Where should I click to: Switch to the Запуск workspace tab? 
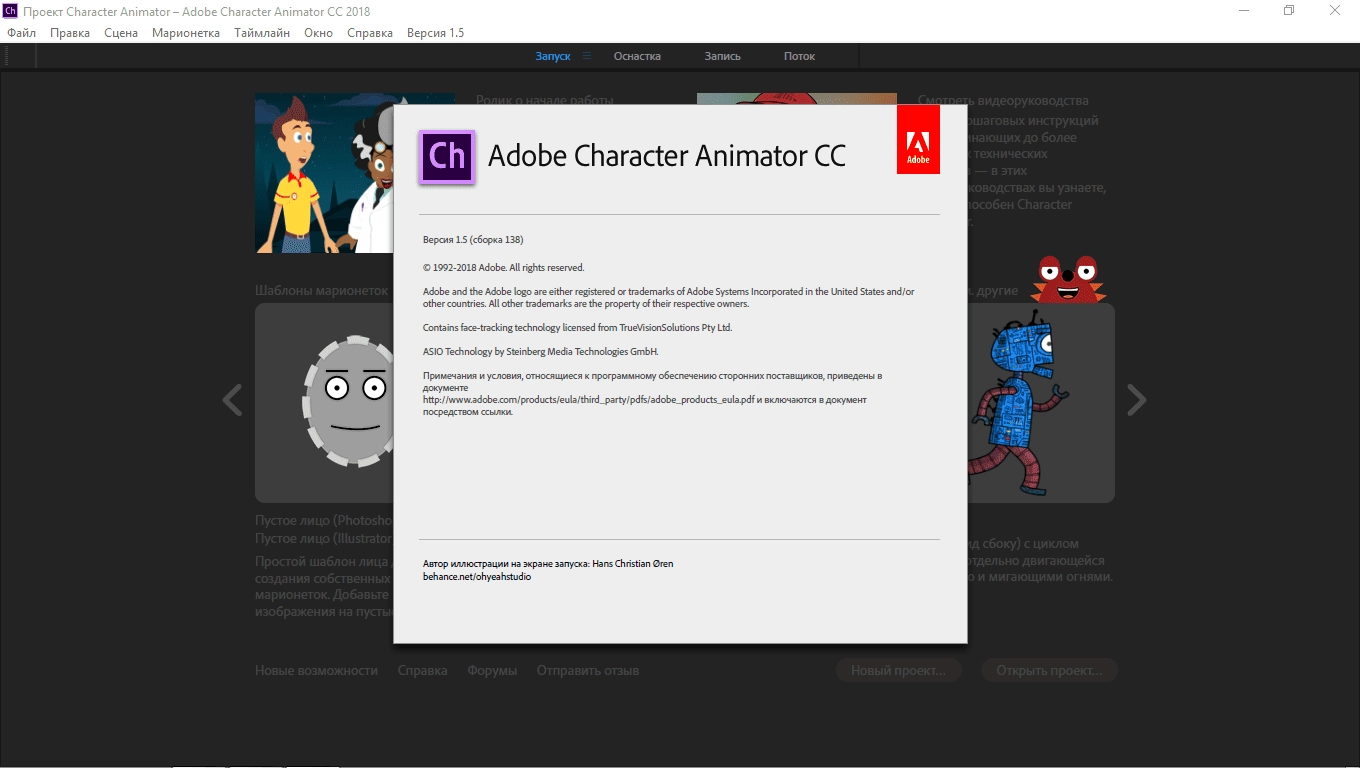point(553,56)
